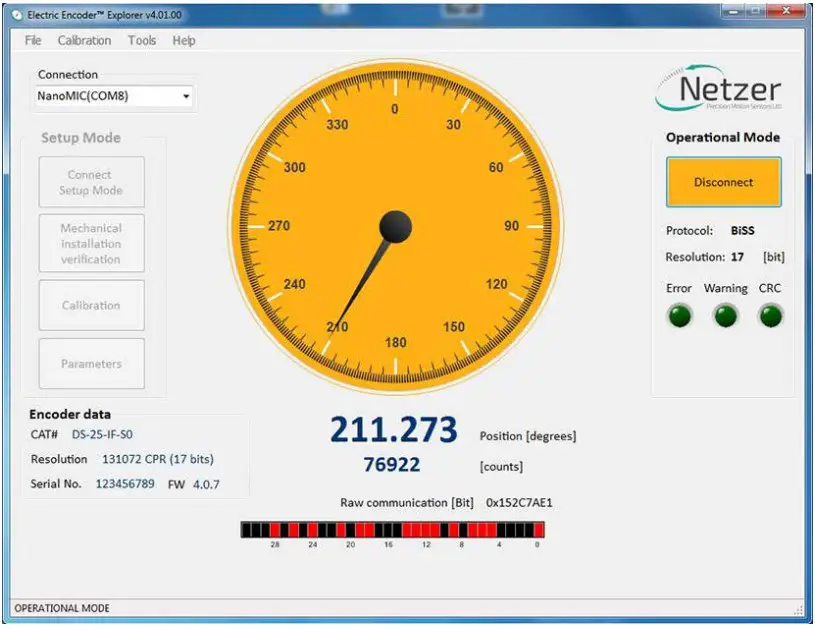Expand the NanoMIC(COM8) connection dropdown

[x=186, y=96]
